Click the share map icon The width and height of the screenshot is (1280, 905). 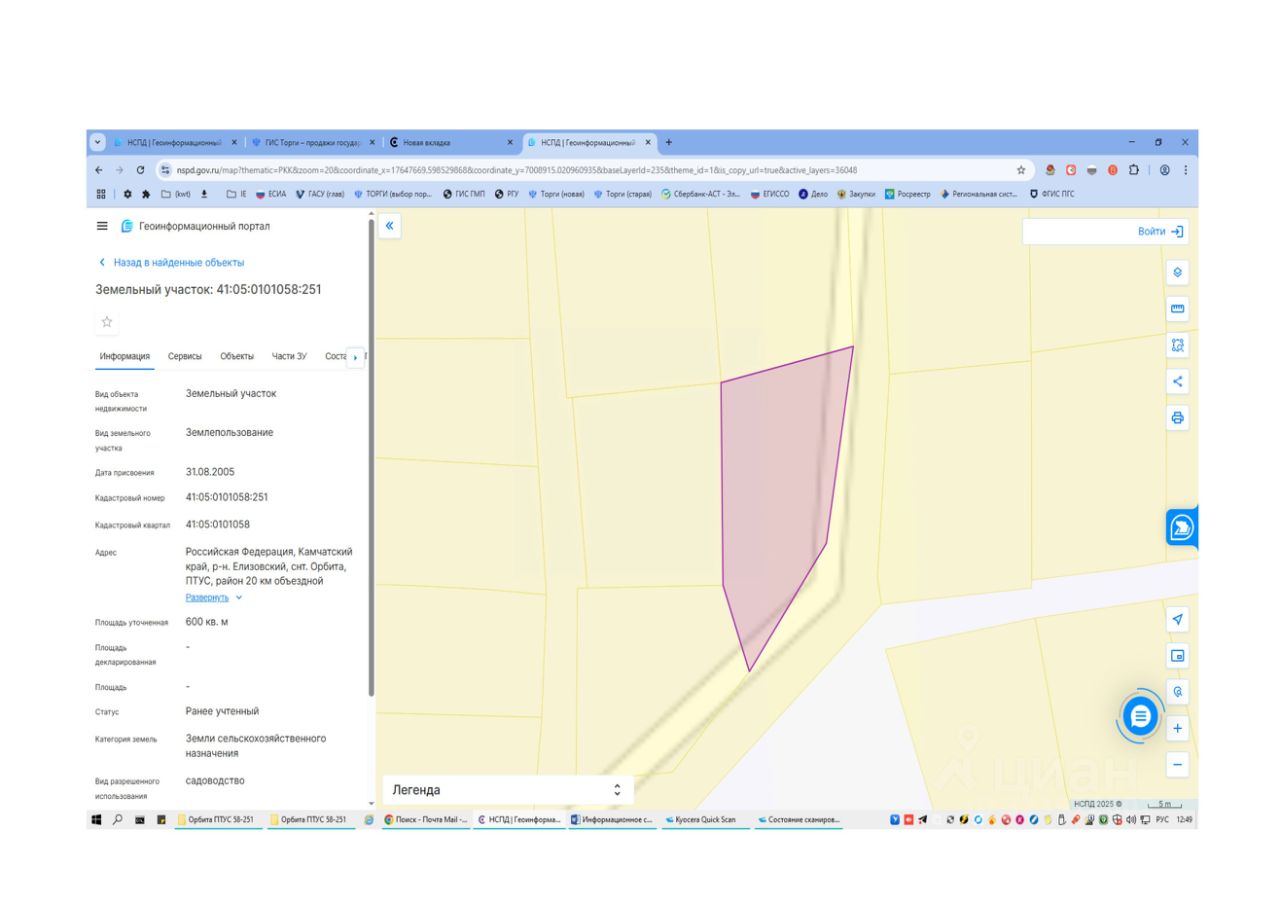tap(1177, 381)
